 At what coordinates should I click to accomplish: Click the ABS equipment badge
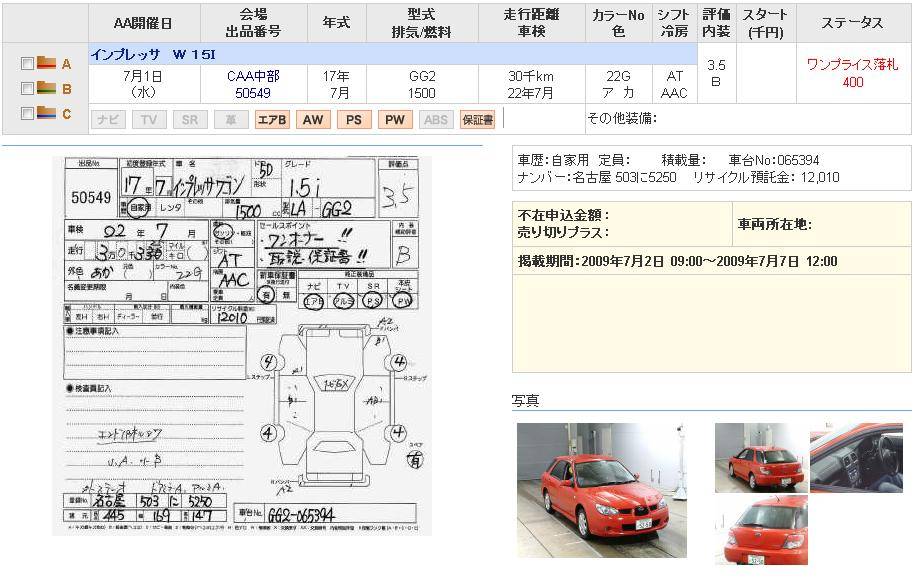(435, 120)
